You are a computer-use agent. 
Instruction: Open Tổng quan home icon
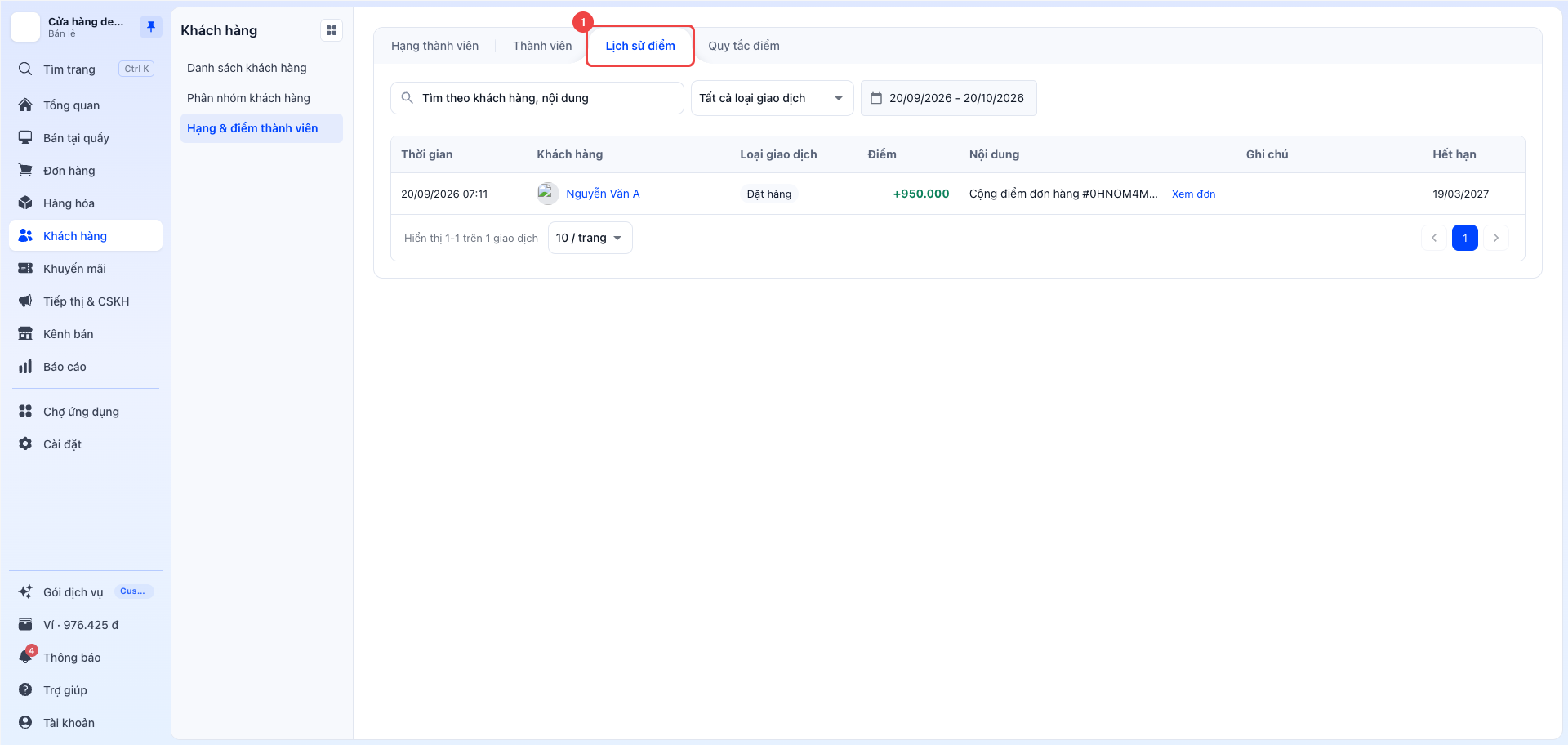[25, 105]
